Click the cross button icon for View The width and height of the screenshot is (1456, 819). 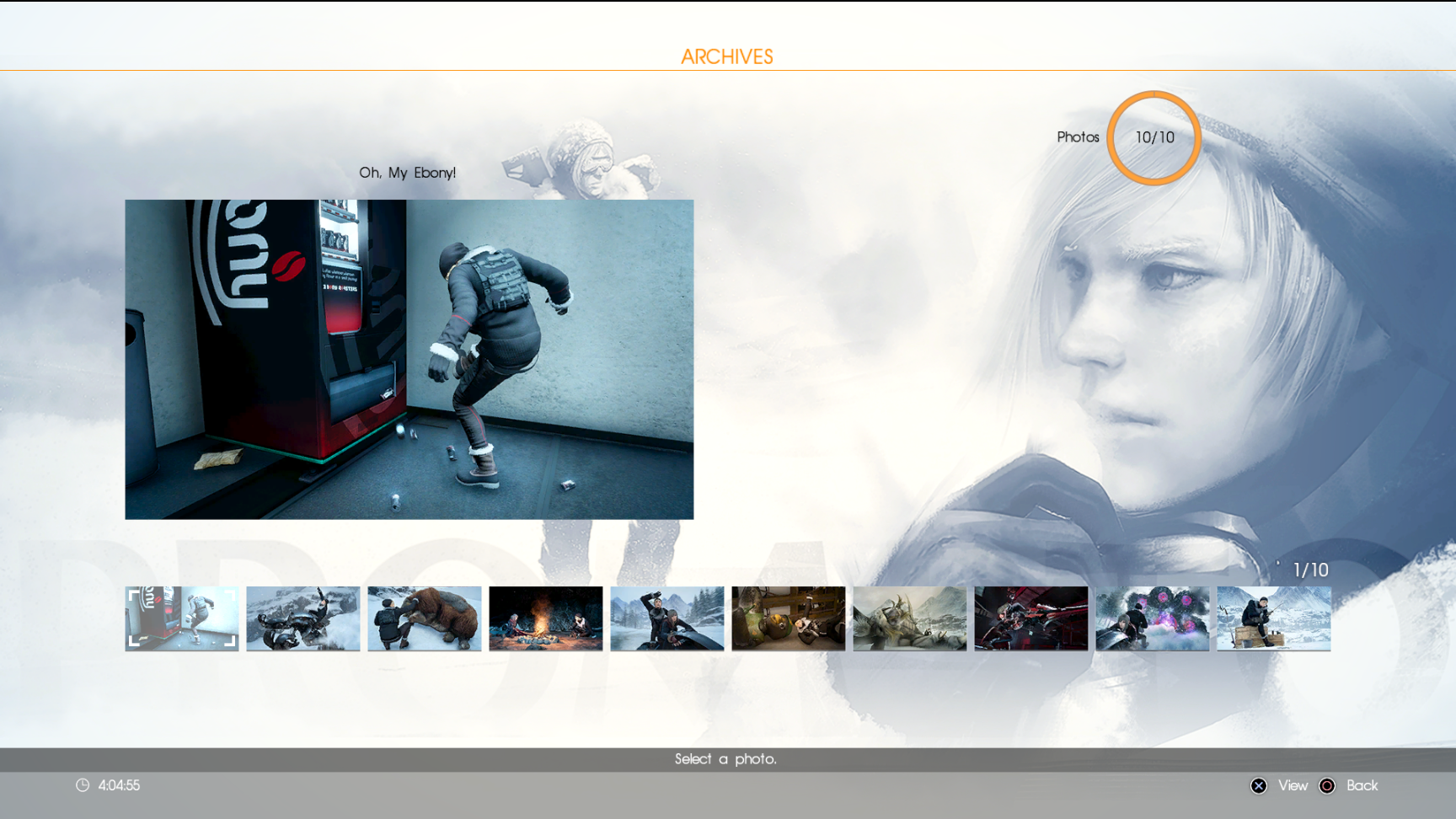click(1259, 785)
